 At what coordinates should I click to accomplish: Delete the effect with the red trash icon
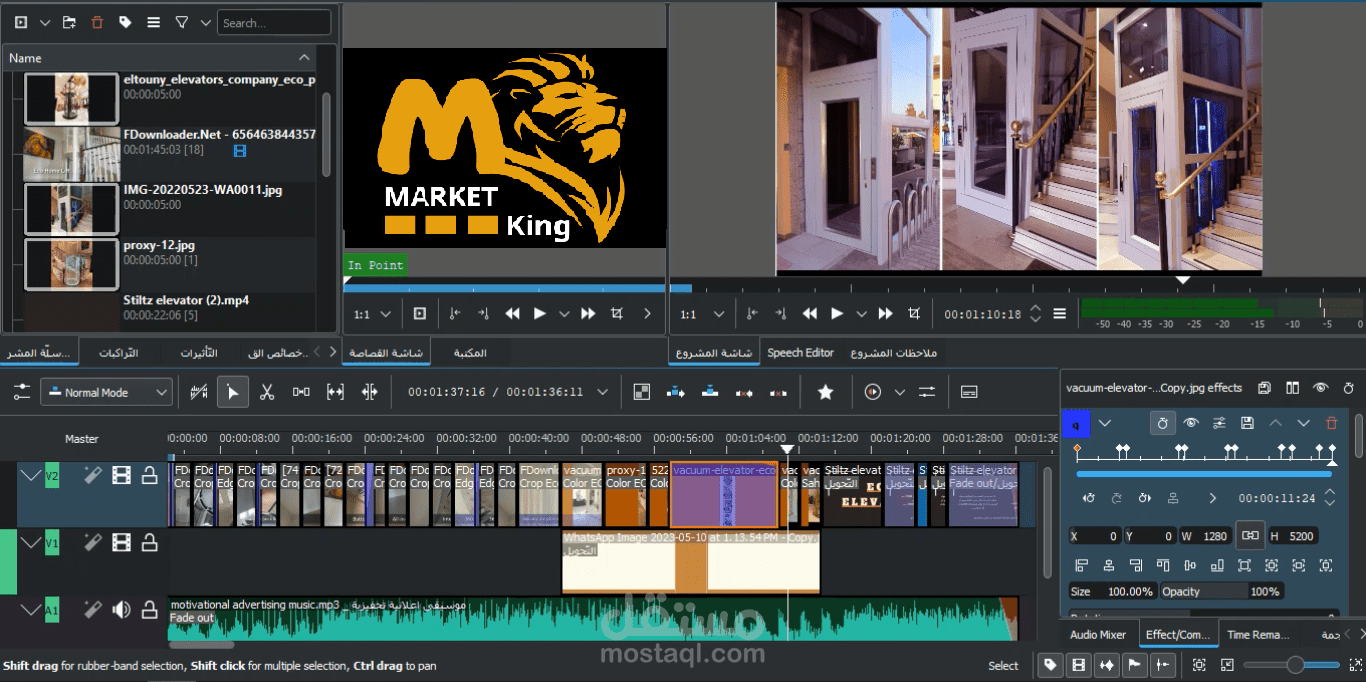1331,423
